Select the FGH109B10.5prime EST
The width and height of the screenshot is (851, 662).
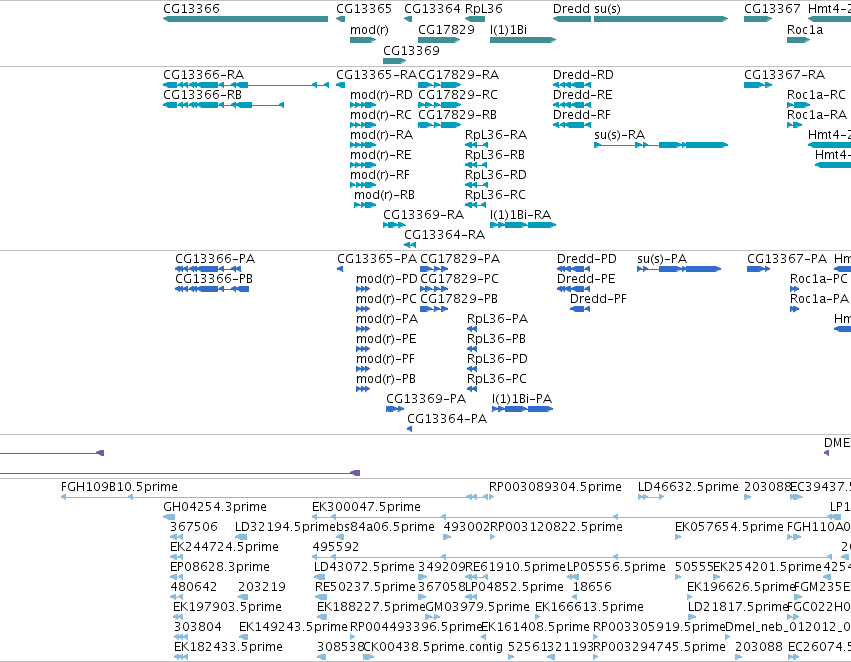pos(277,496)
